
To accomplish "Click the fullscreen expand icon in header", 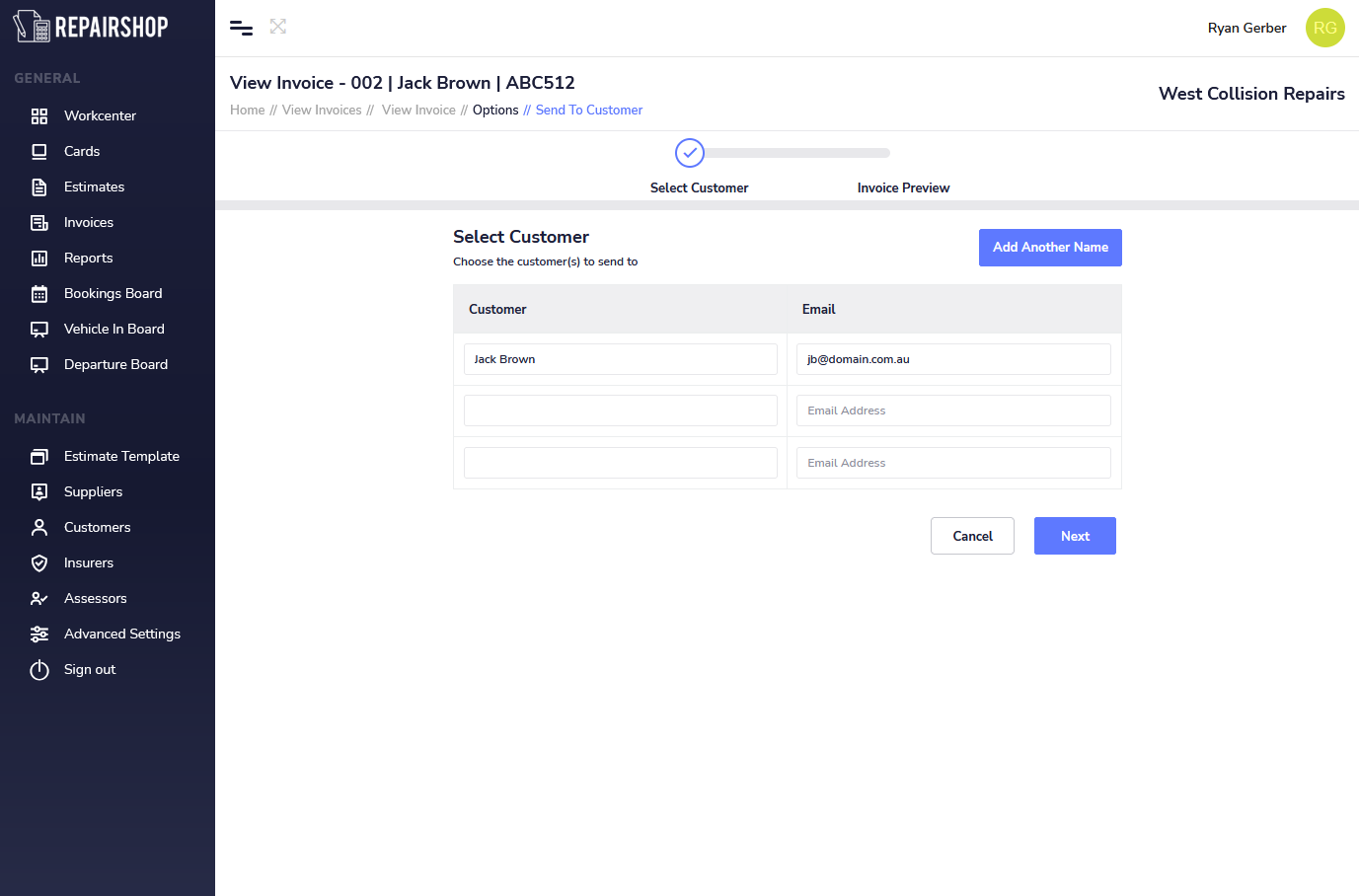I will [278, 27].
